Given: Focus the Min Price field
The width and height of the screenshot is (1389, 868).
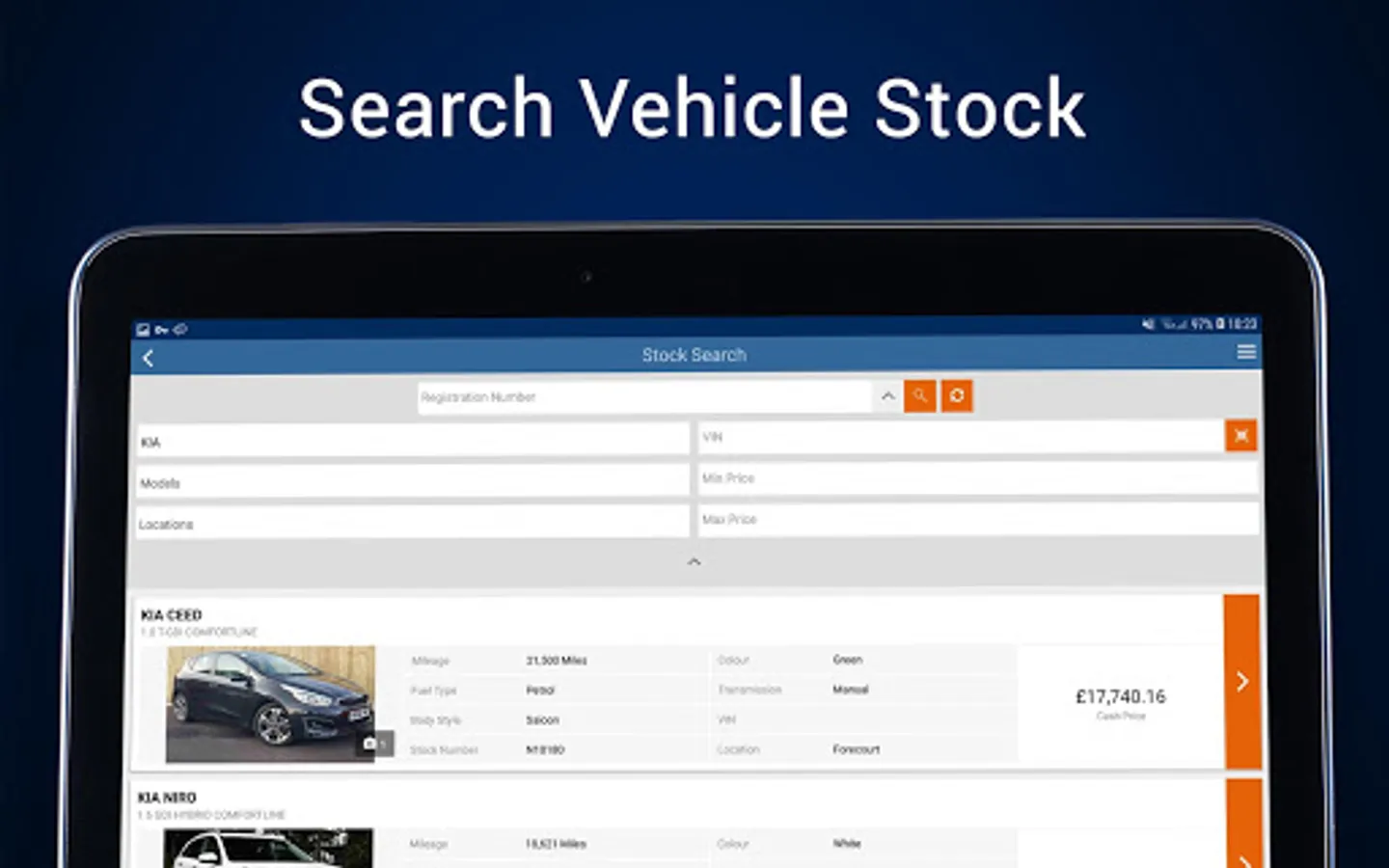Looking at the screenshot, I should [977, 478].
